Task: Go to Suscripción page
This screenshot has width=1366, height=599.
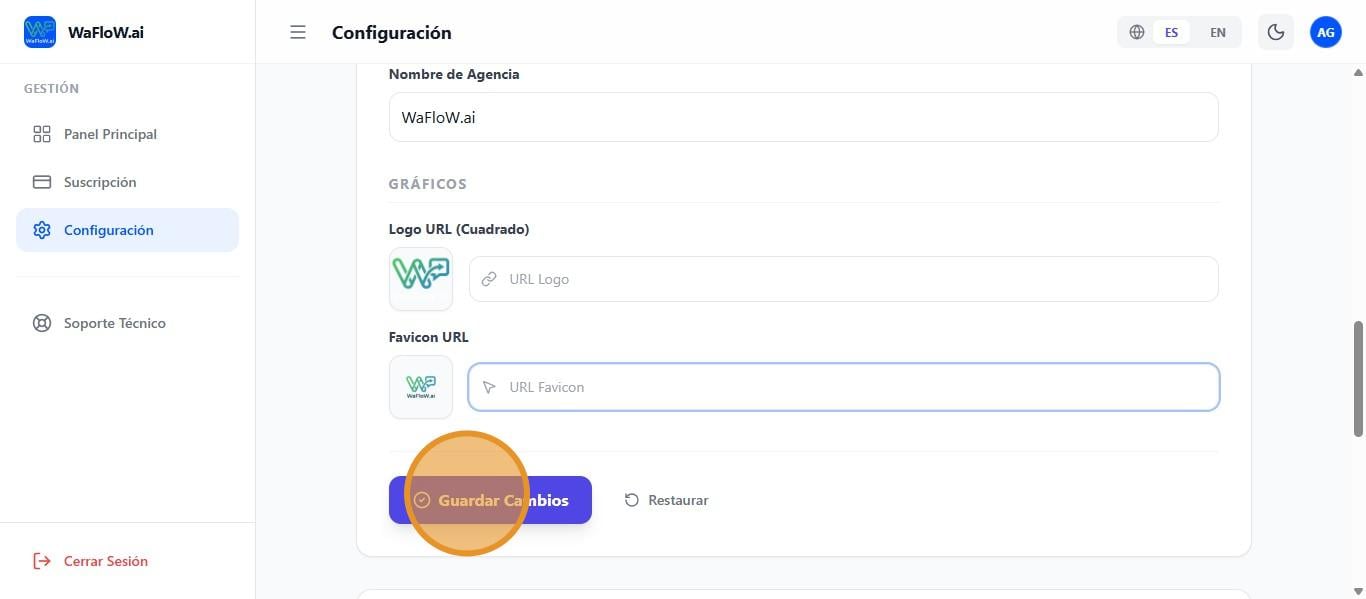Action: click(x=100, y=182)
